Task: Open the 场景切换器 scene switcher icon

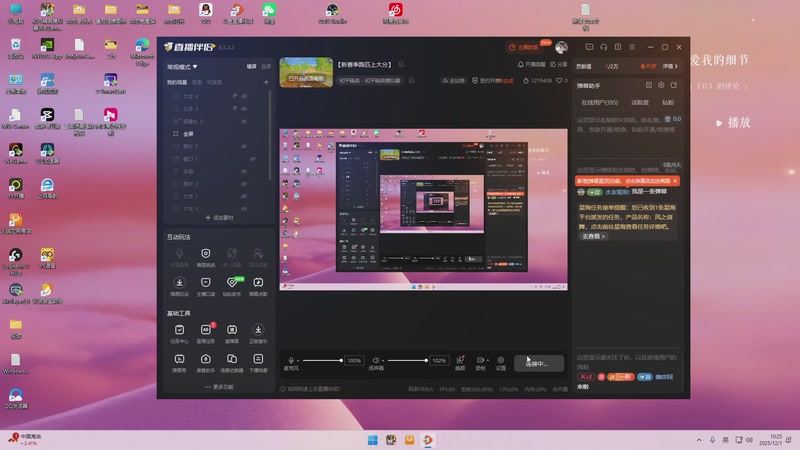Action: (x=232, y=359)
